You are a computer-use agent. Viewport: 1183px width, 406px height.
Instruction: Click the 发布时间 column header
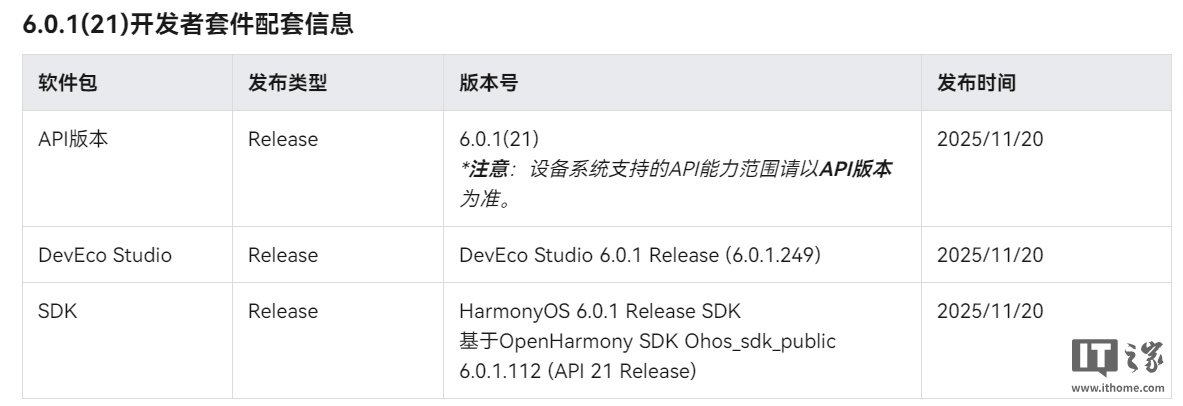[976, 83]
